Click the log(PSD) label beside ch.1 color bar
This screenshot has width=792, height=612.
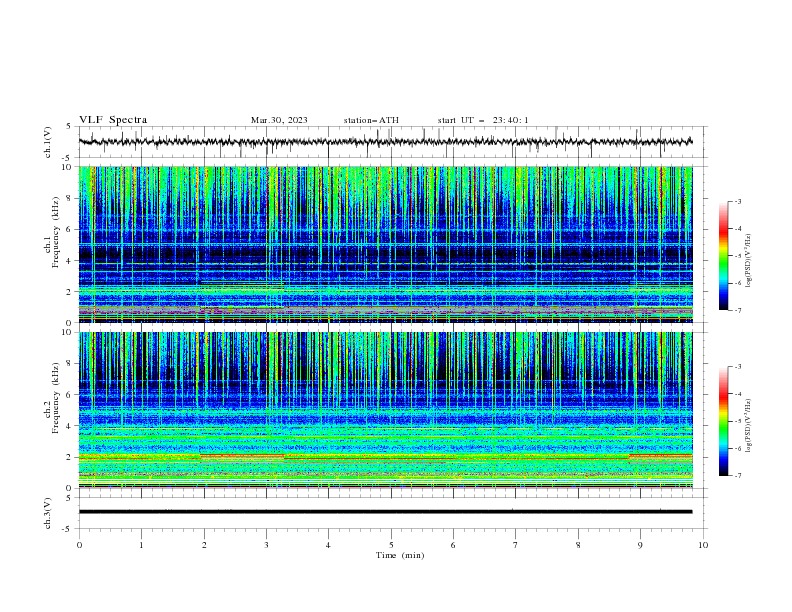tap(749, 261)
